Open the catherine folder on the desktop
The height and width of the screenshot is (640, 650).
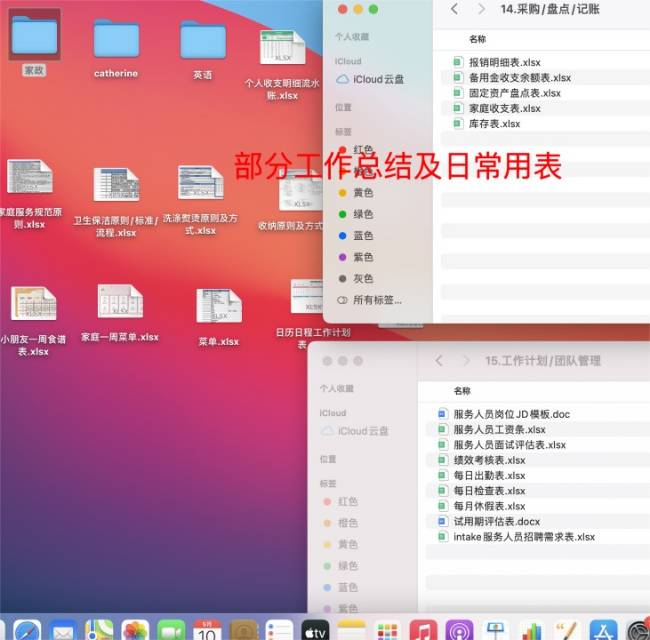coord(116,39)
